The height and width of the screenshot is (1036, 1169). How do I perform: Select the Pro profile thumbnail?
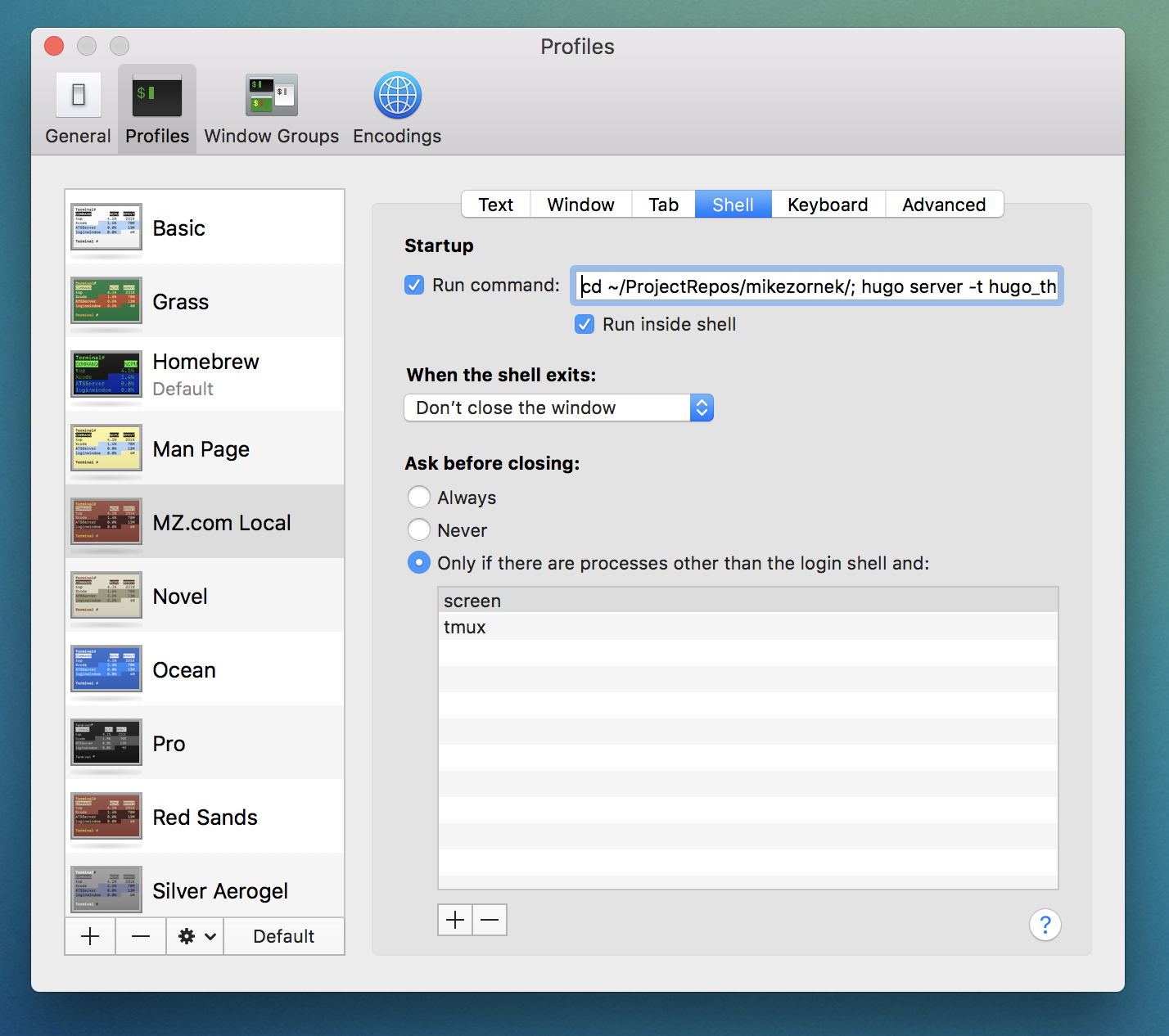[106, 742]
